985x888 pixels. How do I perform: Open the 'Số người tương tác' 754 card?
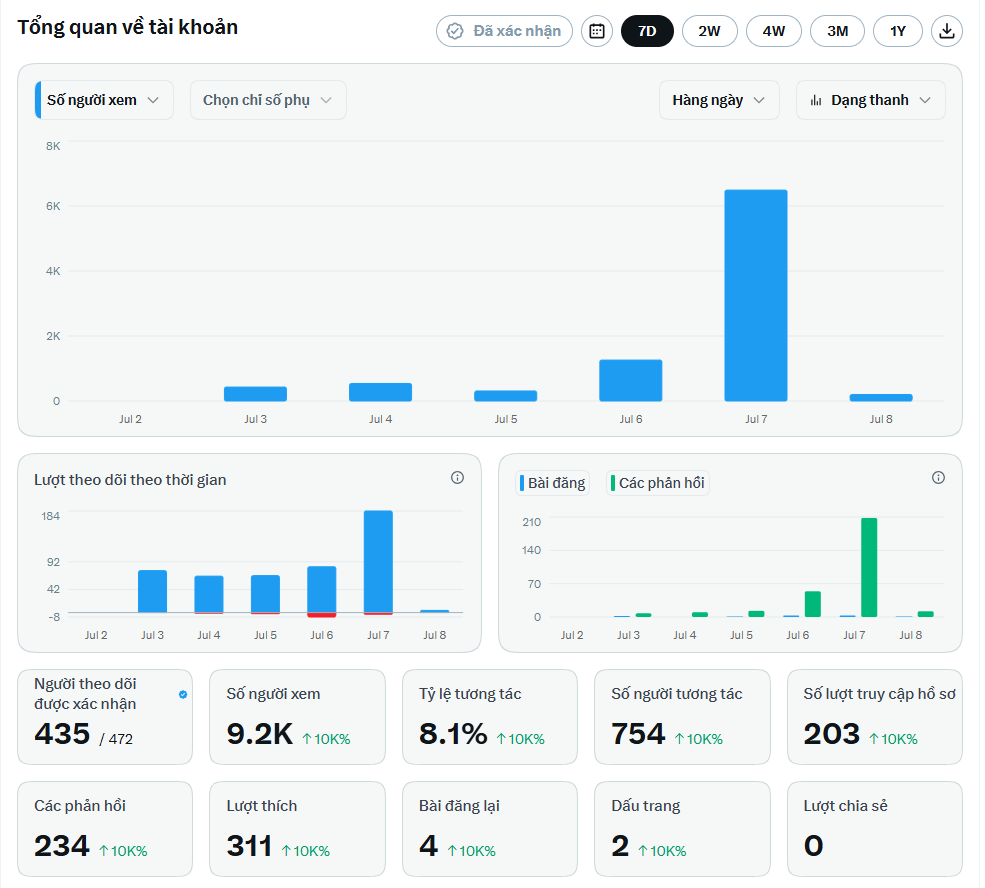click(x=682, y=717)
